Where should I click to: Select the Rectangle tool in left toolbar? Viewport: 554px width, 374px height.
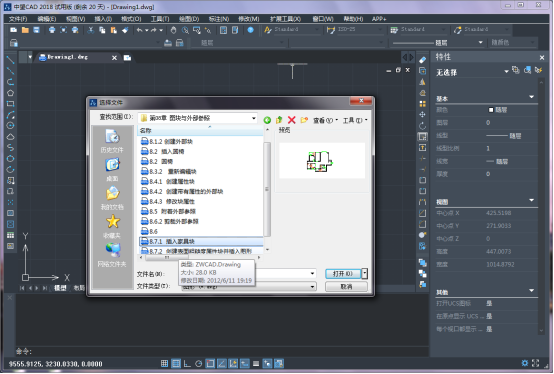10,104
